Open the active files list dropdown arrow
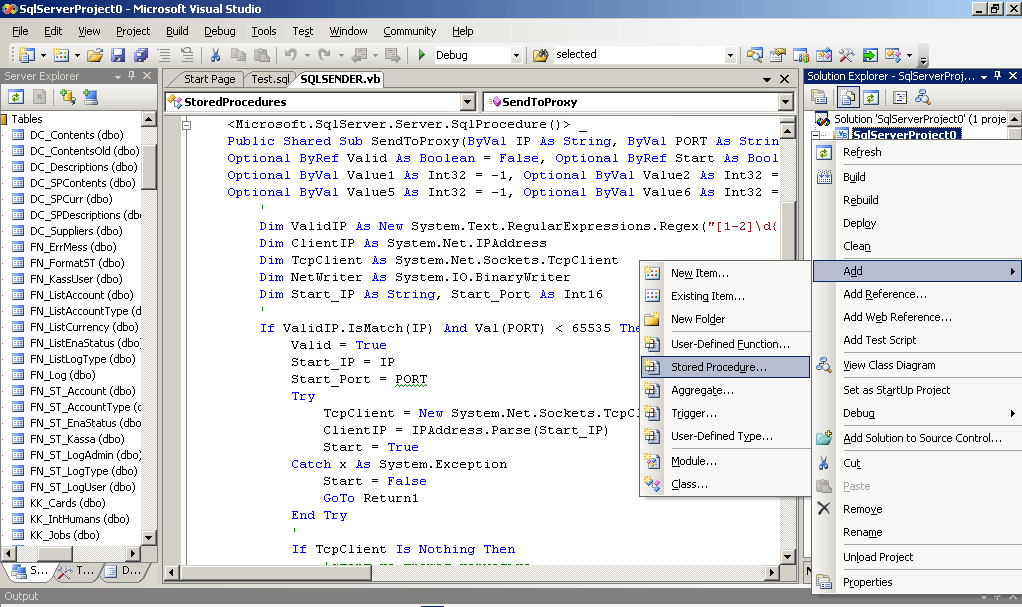This screenshot has width=1022, height=607. tap(767, 80)
